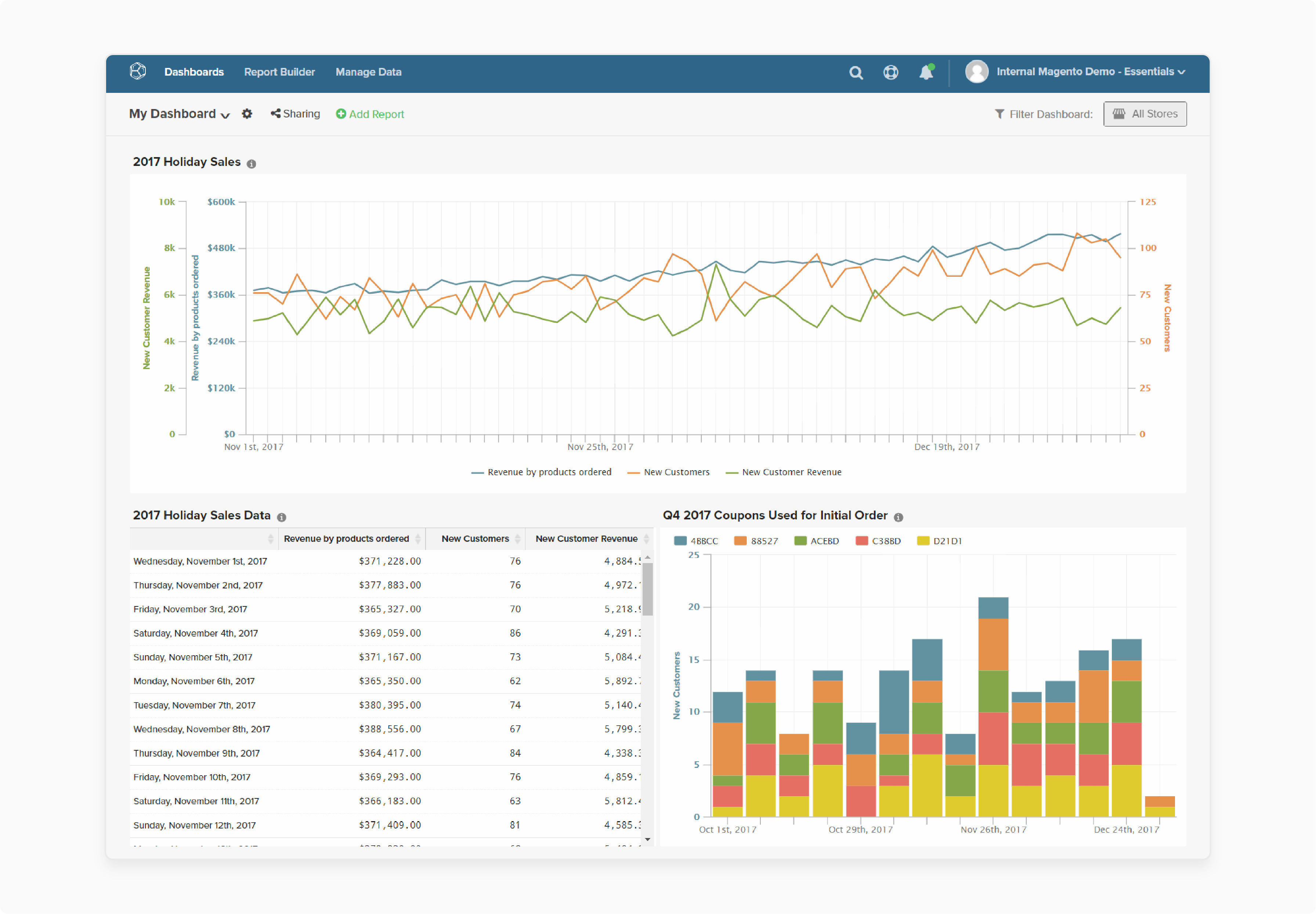Open the All Stores filter selector
Screen dimensions: 1316x914
pyautogui.click(x=1145, y=113)
